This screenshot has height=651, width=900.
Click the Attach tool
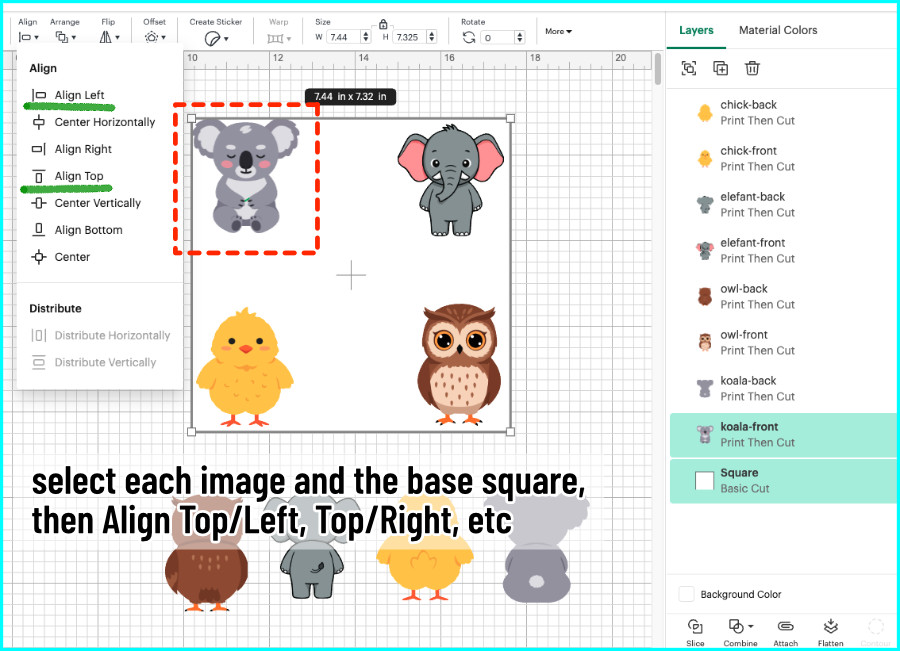[785, 632]
